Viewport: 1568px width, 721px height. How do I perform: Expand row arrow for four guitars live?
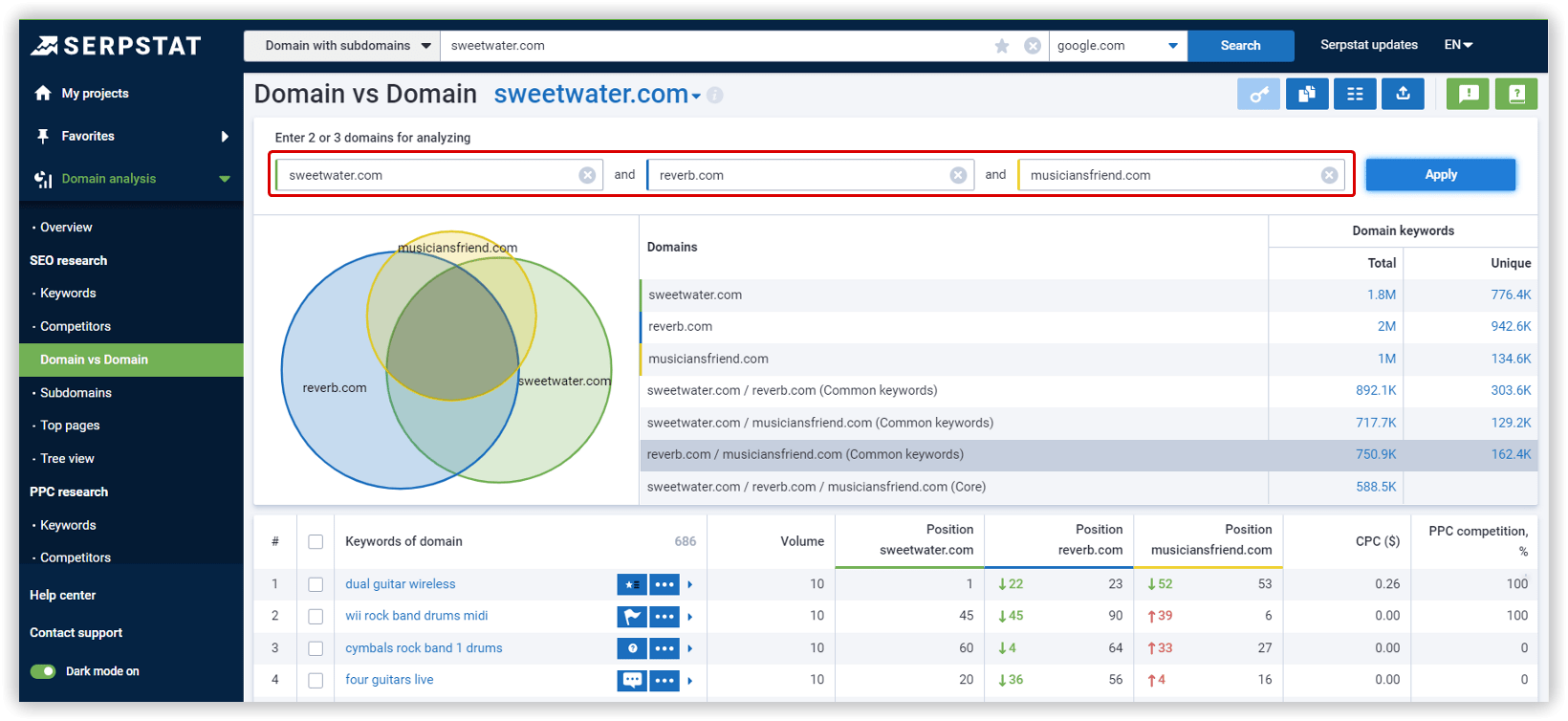[690, 681]
